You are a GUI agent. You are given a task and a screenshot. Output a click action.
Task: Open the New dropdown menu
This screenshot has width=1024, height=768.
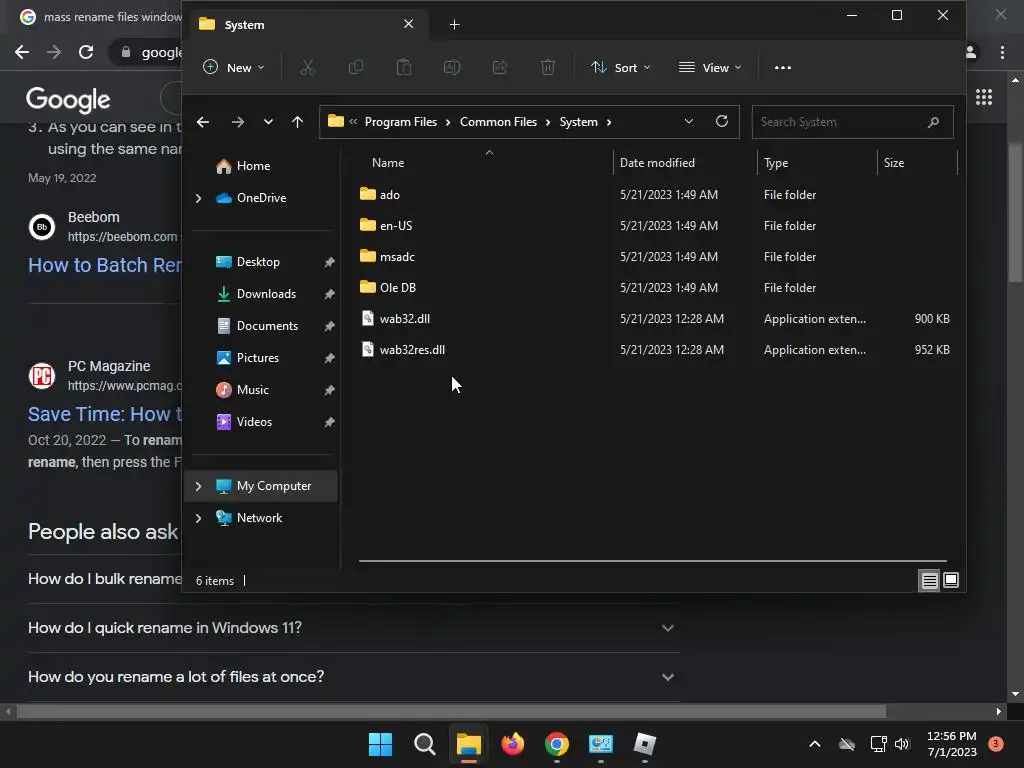coord(234,67)
